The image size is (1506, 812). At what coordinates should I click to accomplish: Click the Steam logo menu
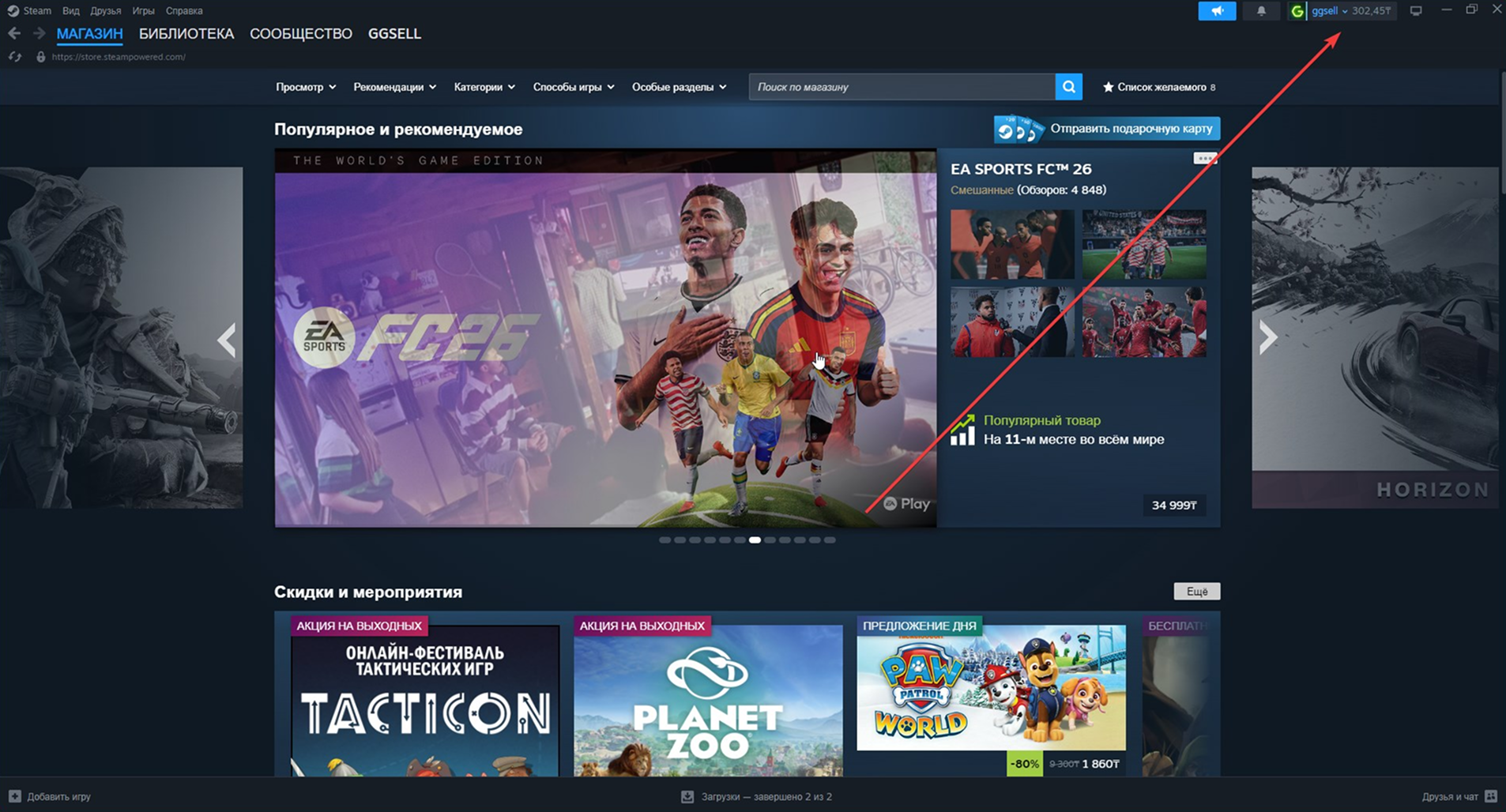point(13,11)
